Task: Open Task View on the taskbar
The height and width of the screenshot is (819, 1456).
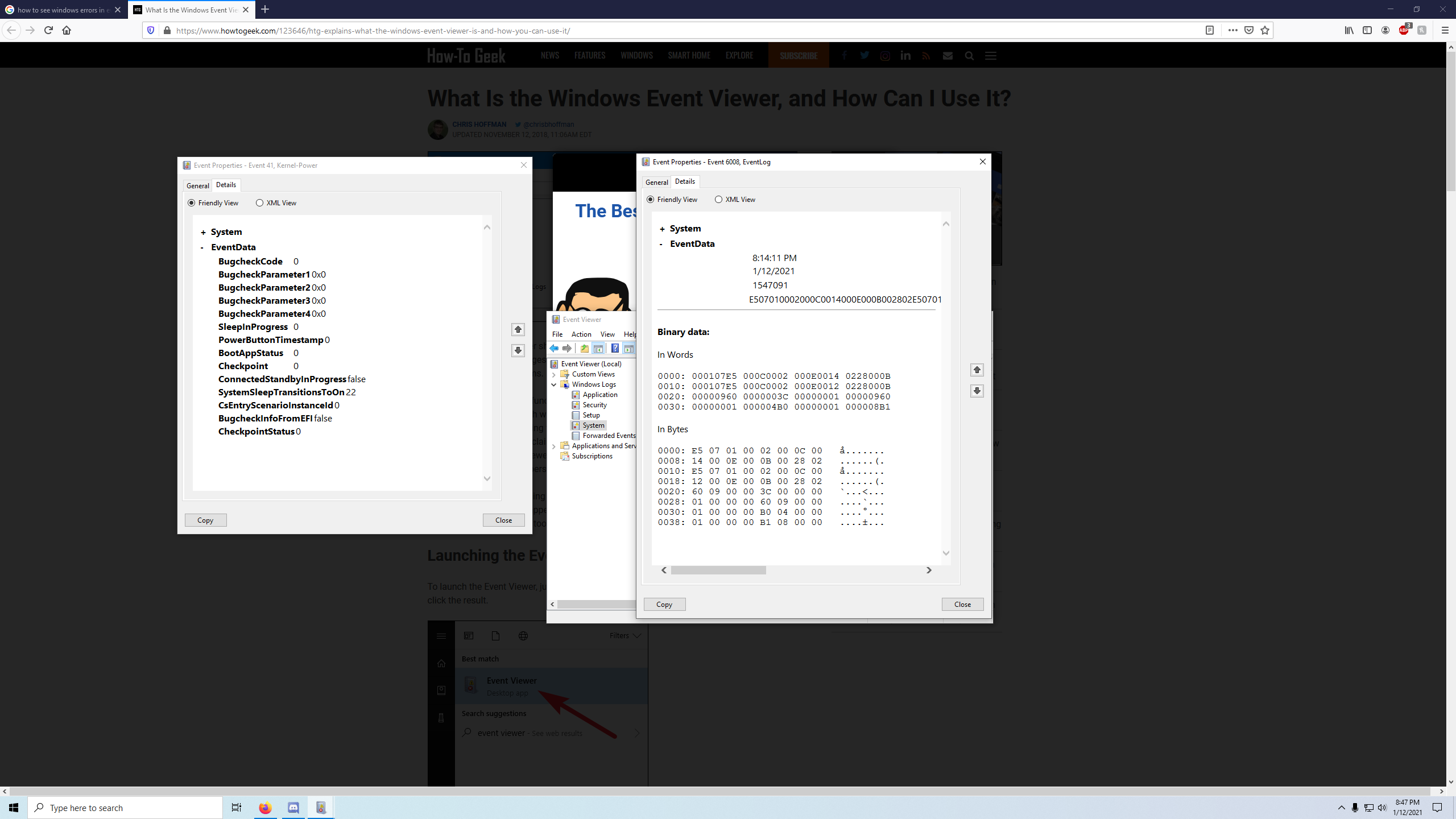Action: (237, 808)
